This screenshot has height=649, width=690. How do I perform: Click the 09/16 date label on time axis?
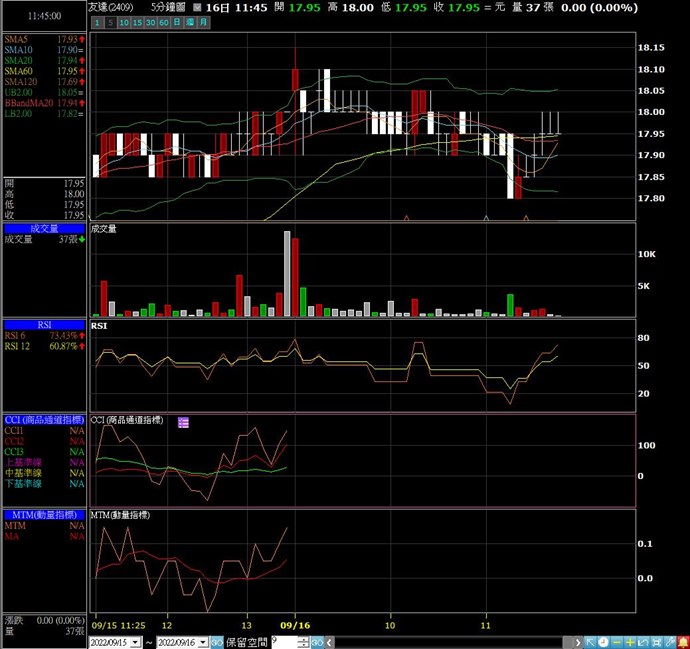tap(295, 625)
